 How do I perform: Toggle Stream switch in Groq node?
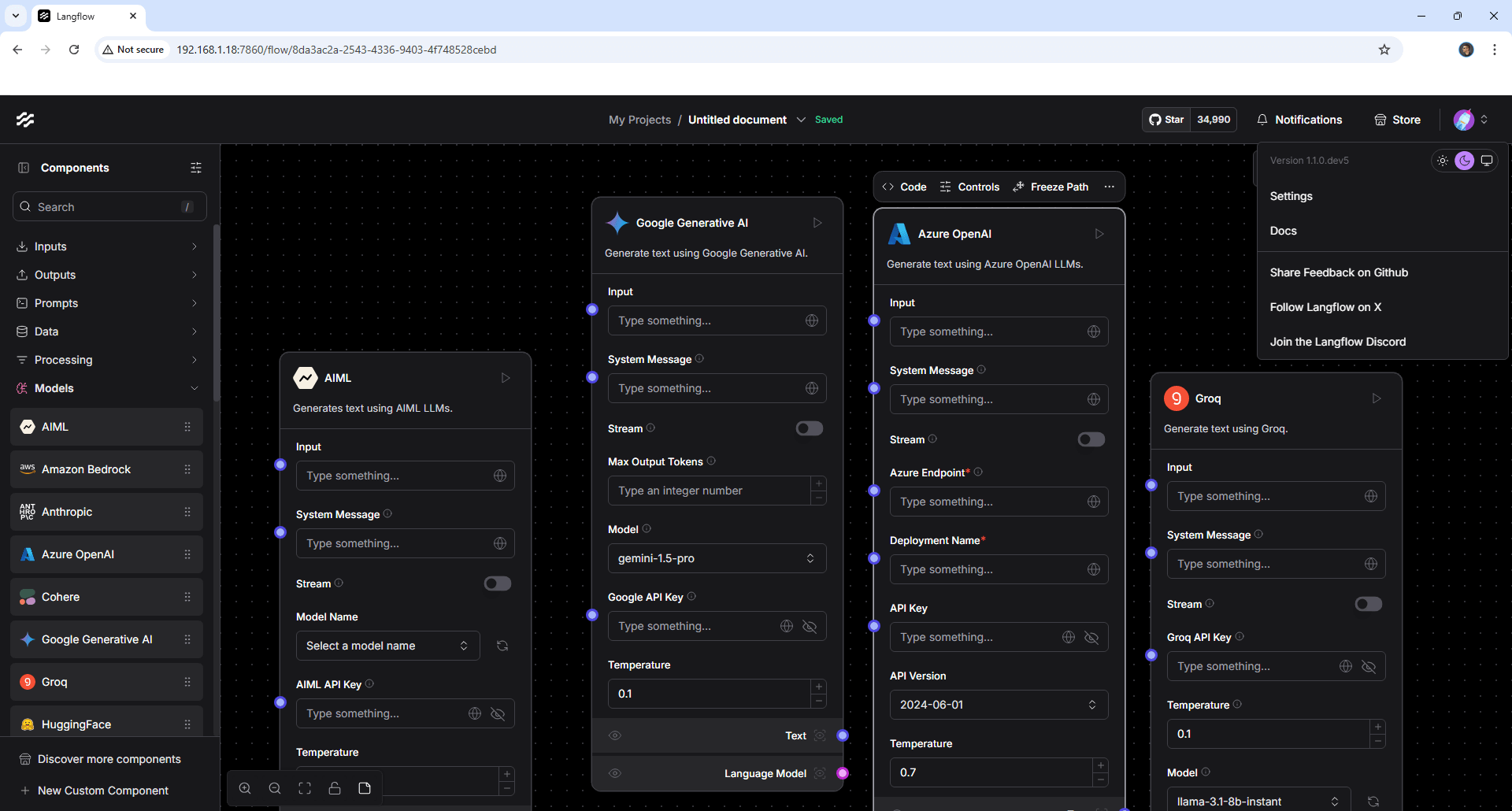[1369, 604]
